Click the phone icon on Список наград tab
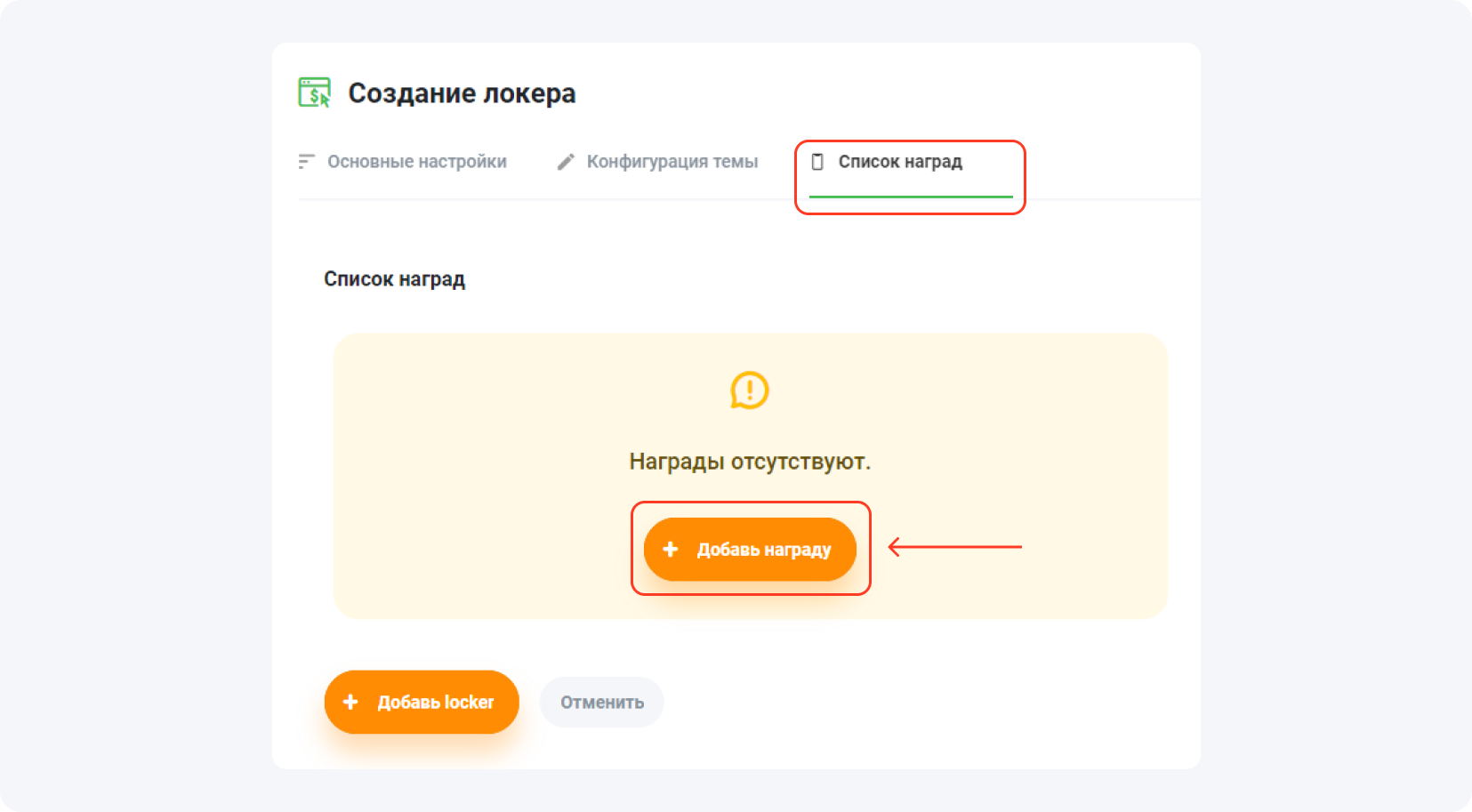The width and height of the screenshot is (1472, 812). coord(817,162)
